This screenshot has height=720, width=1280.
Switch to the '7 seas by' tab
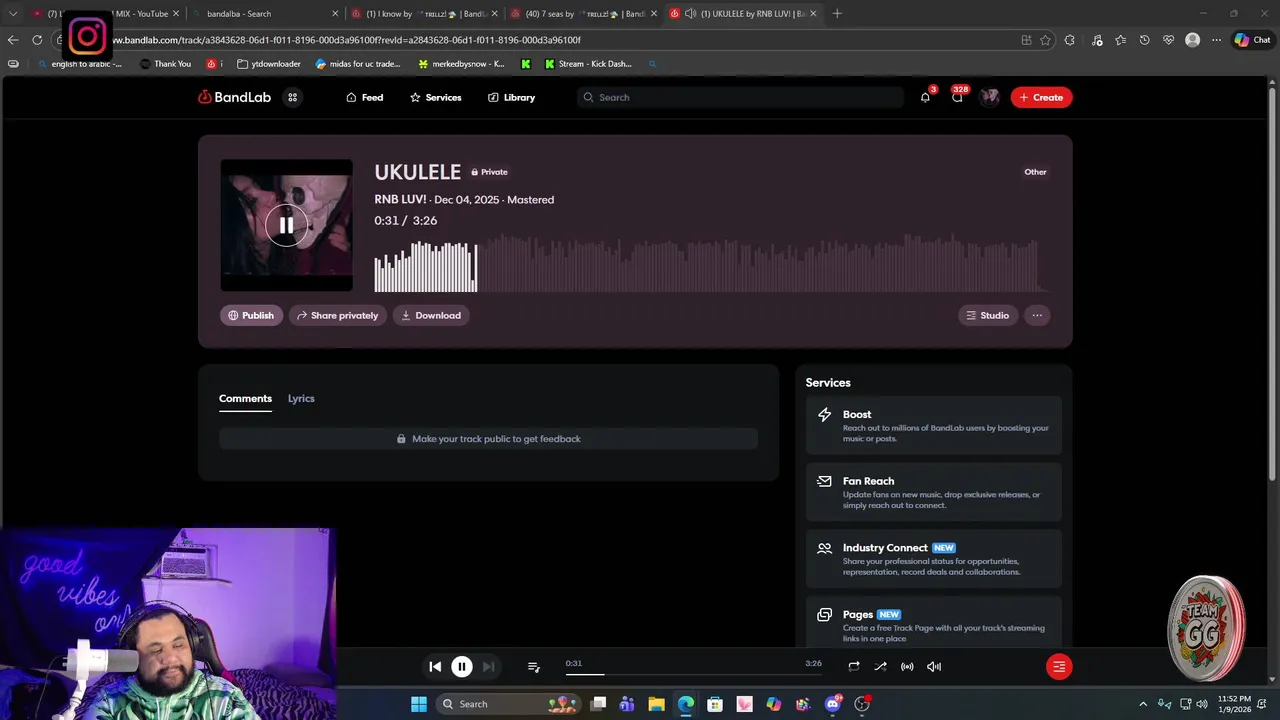585,14
